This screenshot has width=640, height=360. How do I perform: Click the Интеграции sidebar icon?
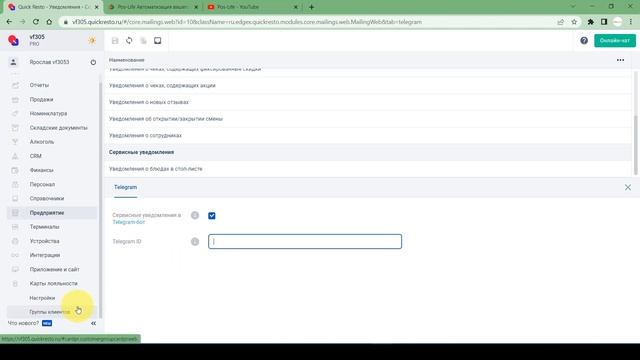(15, 255)
